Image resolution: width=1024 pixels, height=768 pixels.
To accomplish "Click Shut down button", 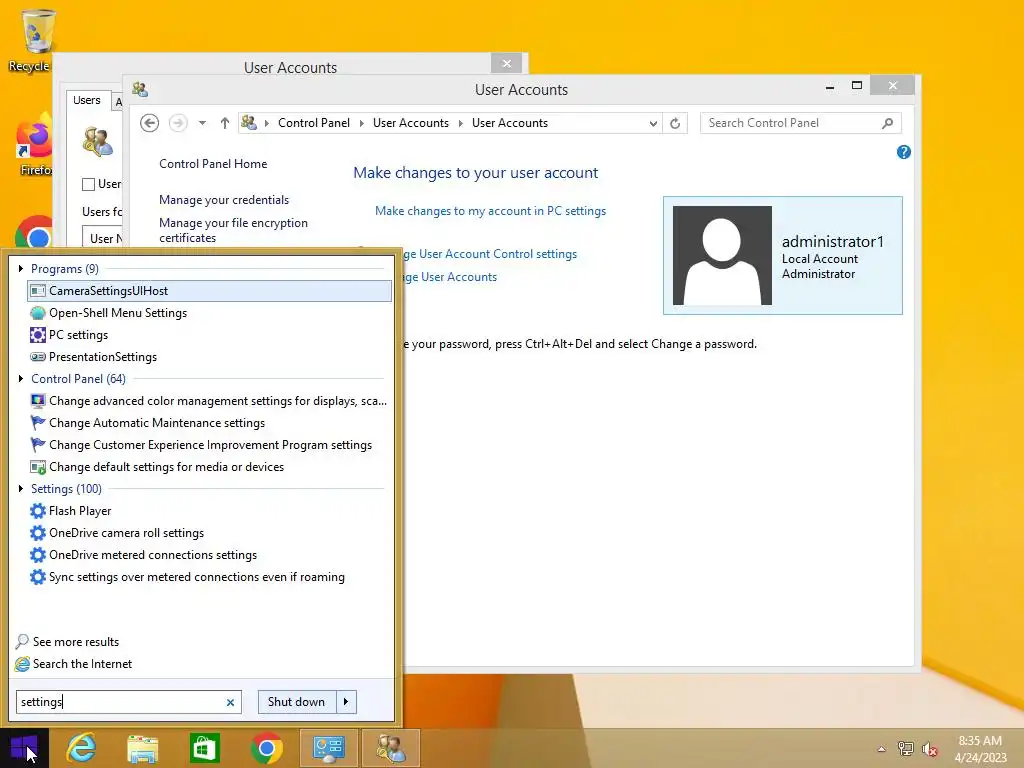I will (x=297, y=702).
